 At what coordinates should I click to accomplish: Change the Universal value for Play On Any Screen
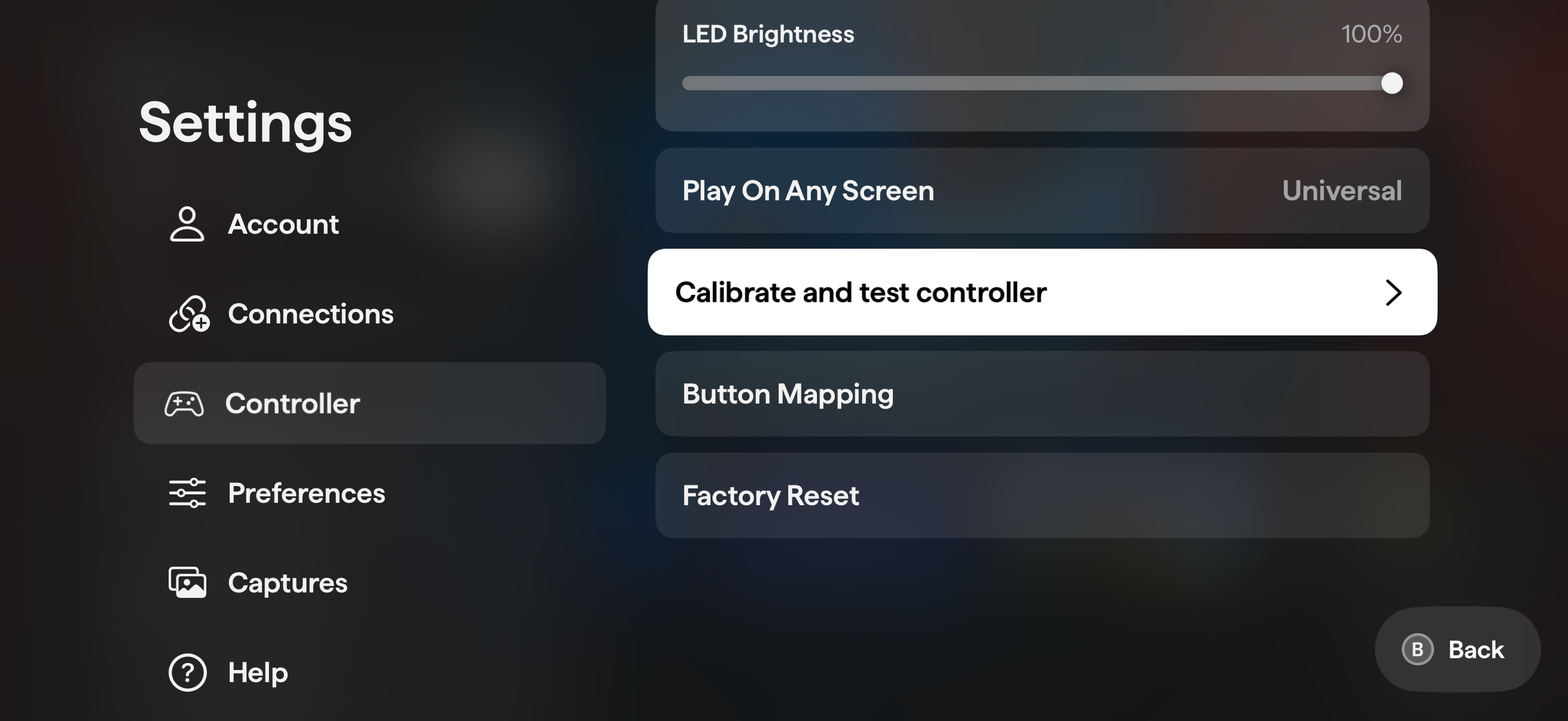click(x=1341, y=191)
